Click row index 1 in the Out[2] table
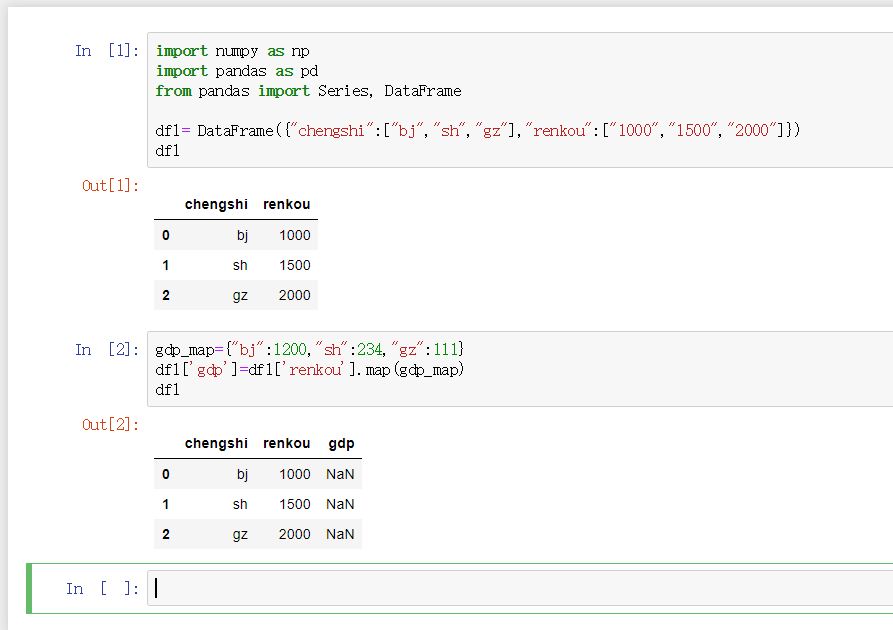This screenshot has width=893, height=630. (166, 504)
